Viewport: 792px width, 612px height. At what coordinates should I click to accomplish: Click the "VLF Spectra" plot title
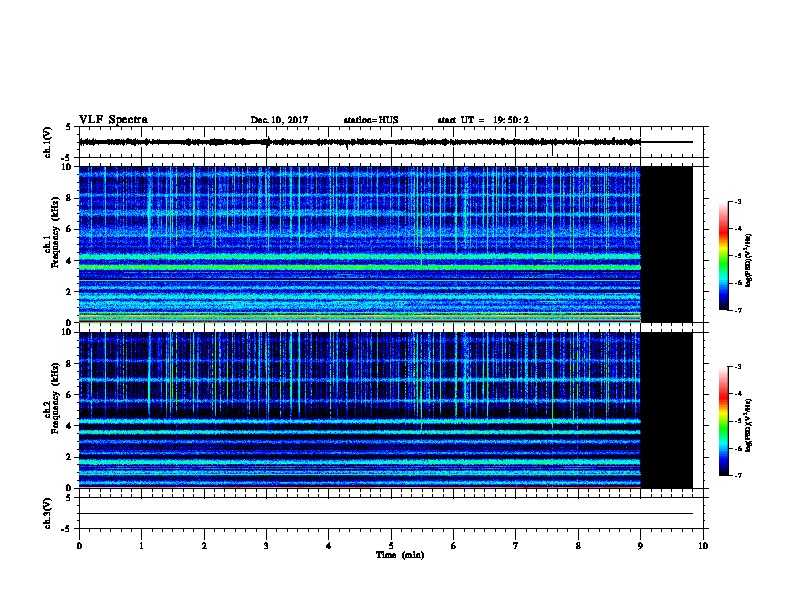coord(113,120)
